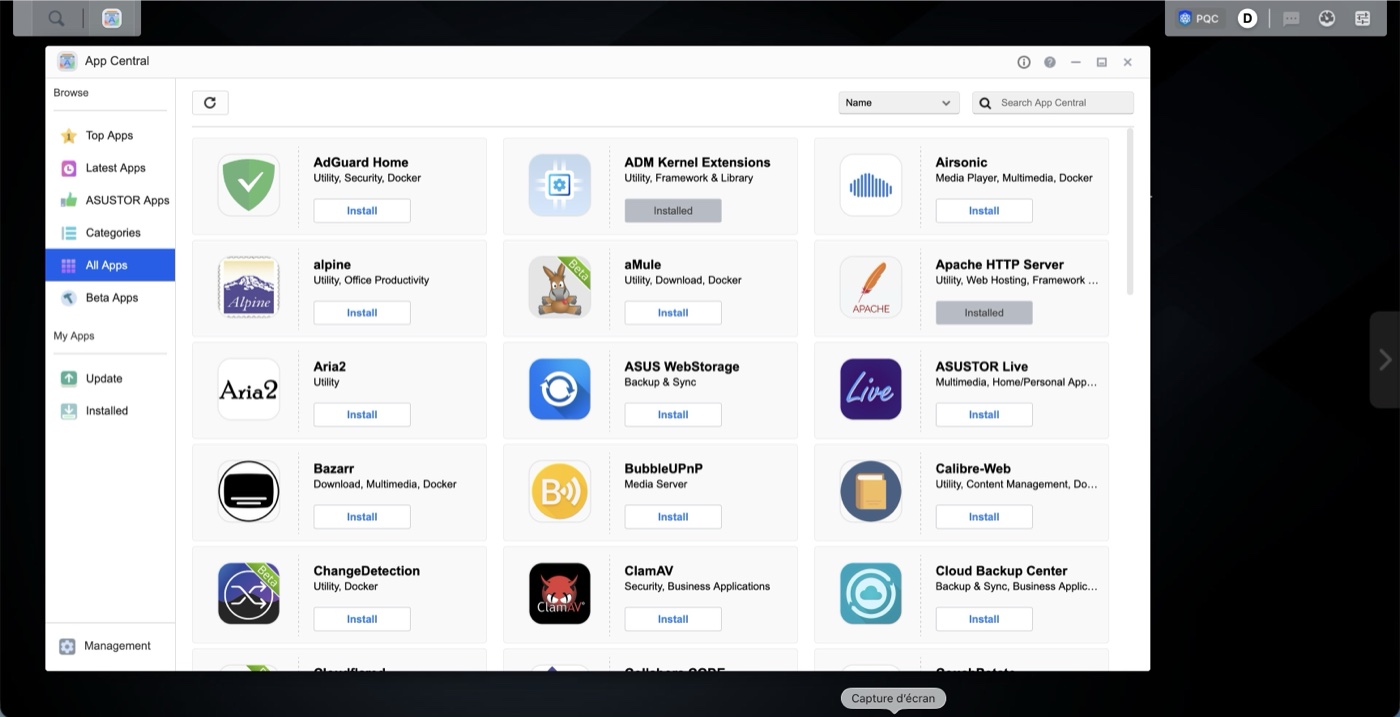Install BubbleUPnP
Screen dimensions: 1400x717
click(x=673, y=517)
